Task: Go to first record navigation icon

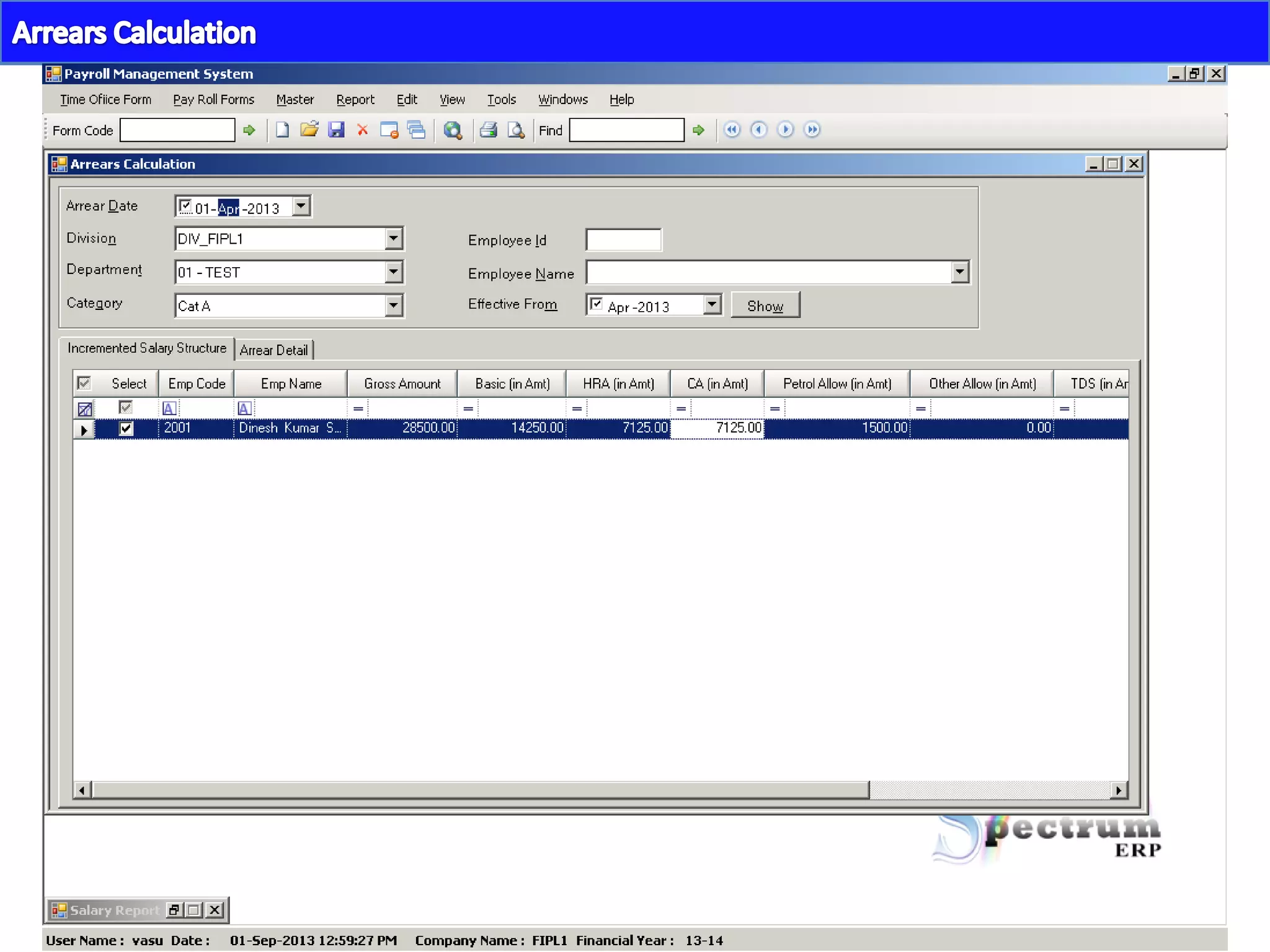Action: click(x=732, y=130)
